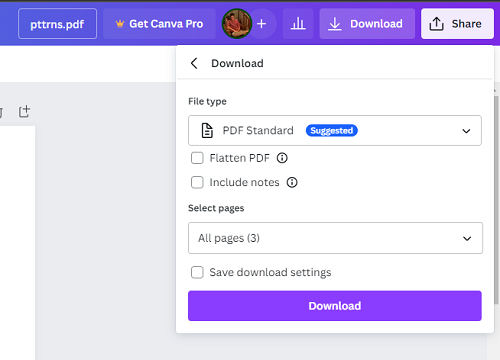The image size is (500, 360).
Task: Show Flatten PDF info tooltip icon
Action: (x=282, y=158)
